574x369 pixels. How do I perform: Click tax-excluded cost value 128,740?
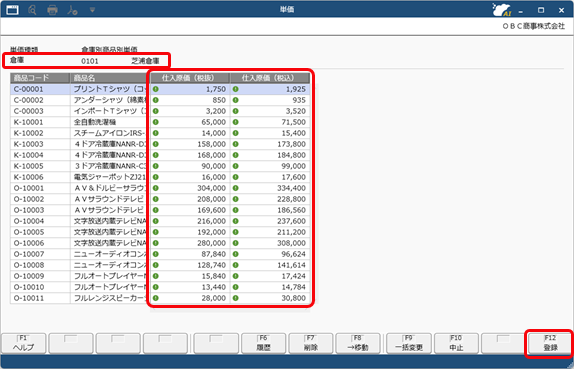212,265
